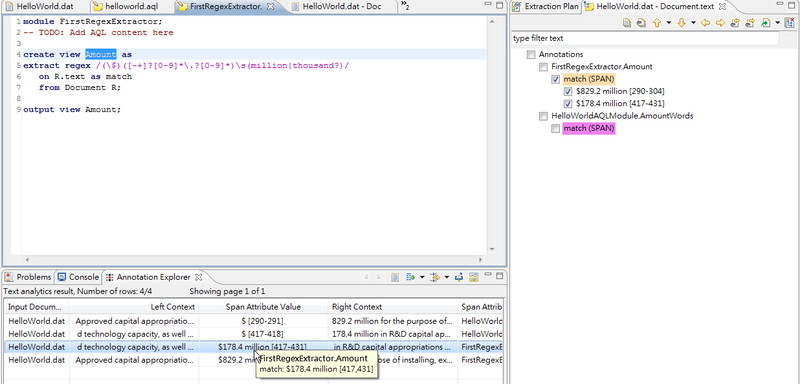
Task: Click the green arrow export icon in right toolbar
Action: [765, 23]
